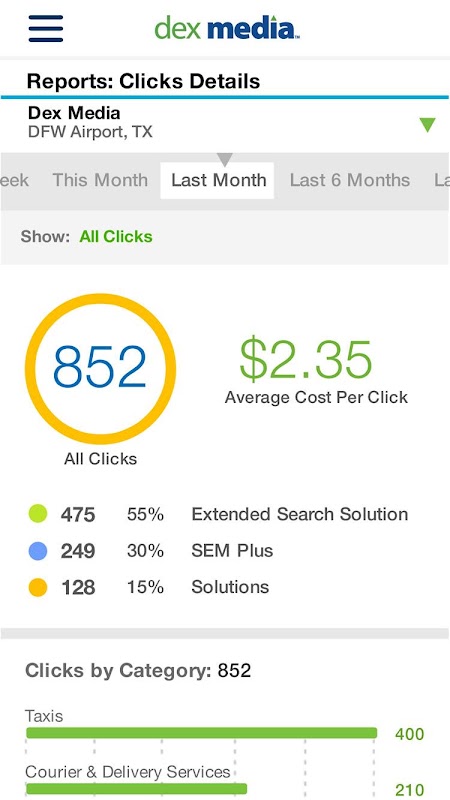
Task: Tap the partially visible week tab
Action: click(x=14, y=180)
